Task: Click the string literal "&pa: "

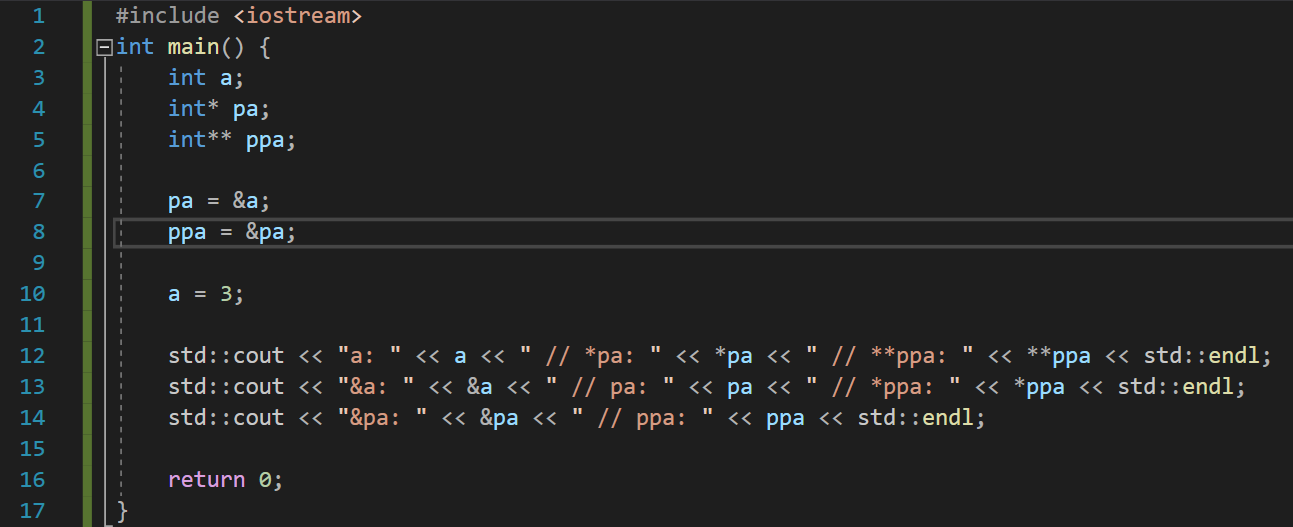Action: [x=382, y=418]
